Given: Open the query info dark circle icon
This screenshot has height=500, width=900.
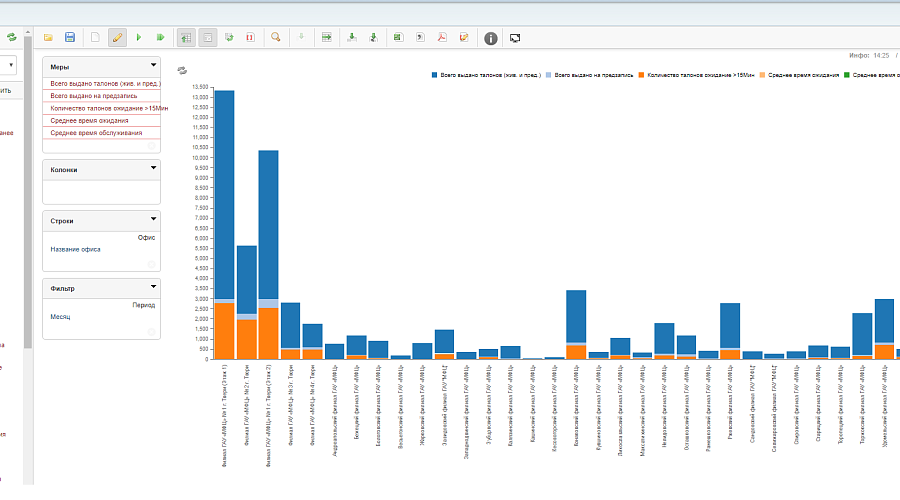Looking at the screenshot, I should click(x=490, y=38).
